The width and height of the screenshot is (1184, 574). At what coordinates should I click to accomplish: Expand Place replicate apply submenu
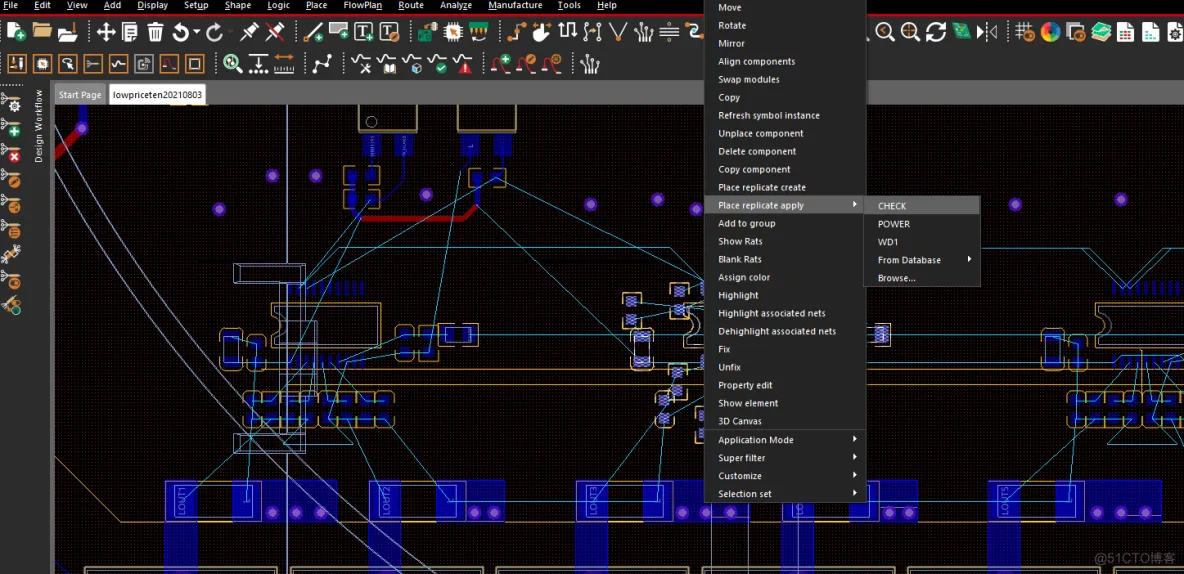[x=785, y=205]
